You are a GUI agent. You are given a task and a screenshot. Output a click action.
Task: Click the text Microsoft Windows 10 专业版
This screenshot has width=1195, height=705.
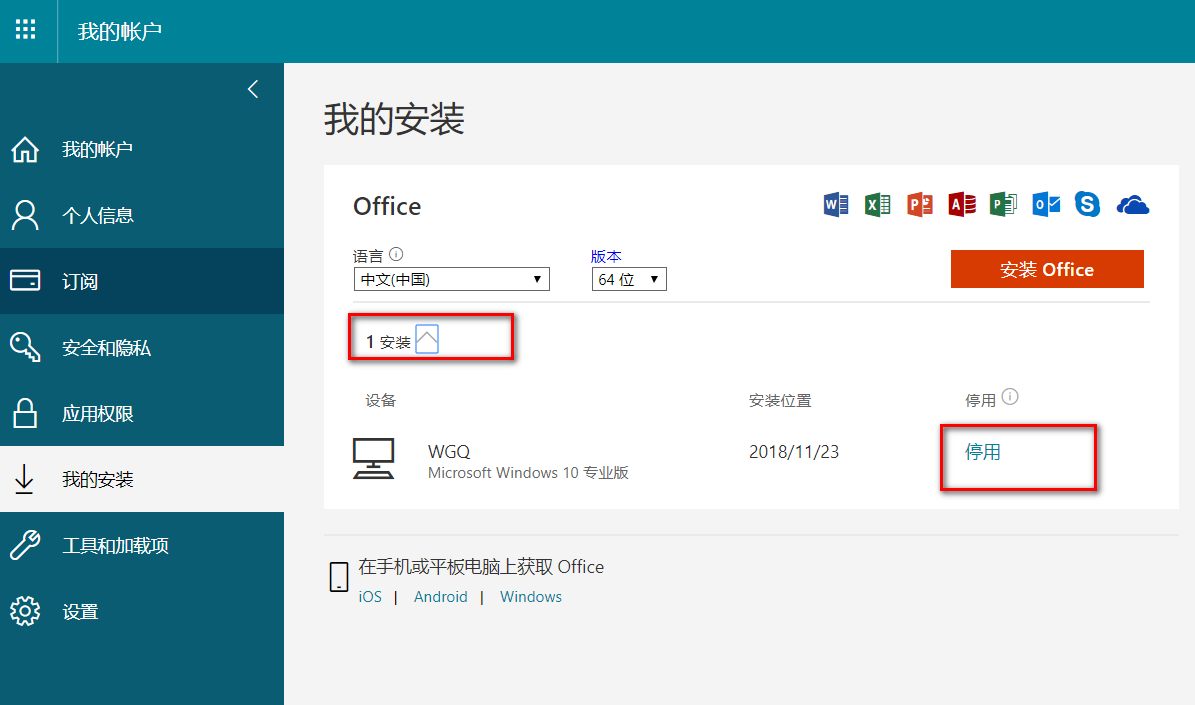(x=528, y=473)
